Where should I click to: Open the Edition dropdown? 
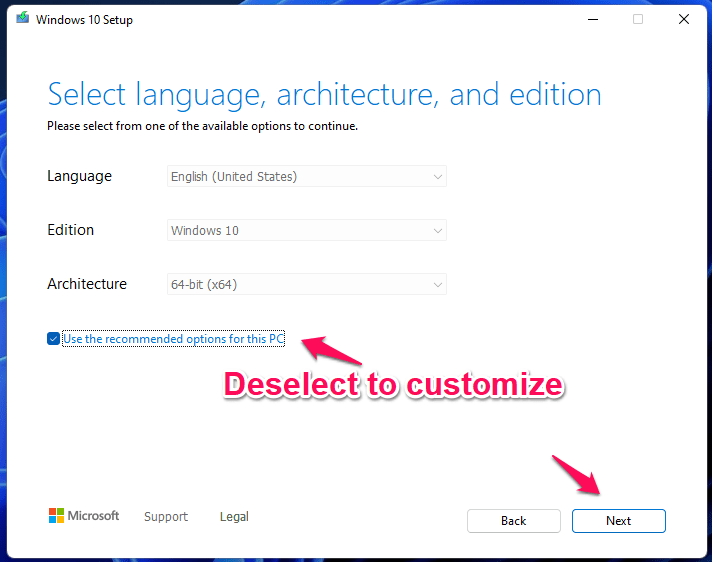click(307, 230)
